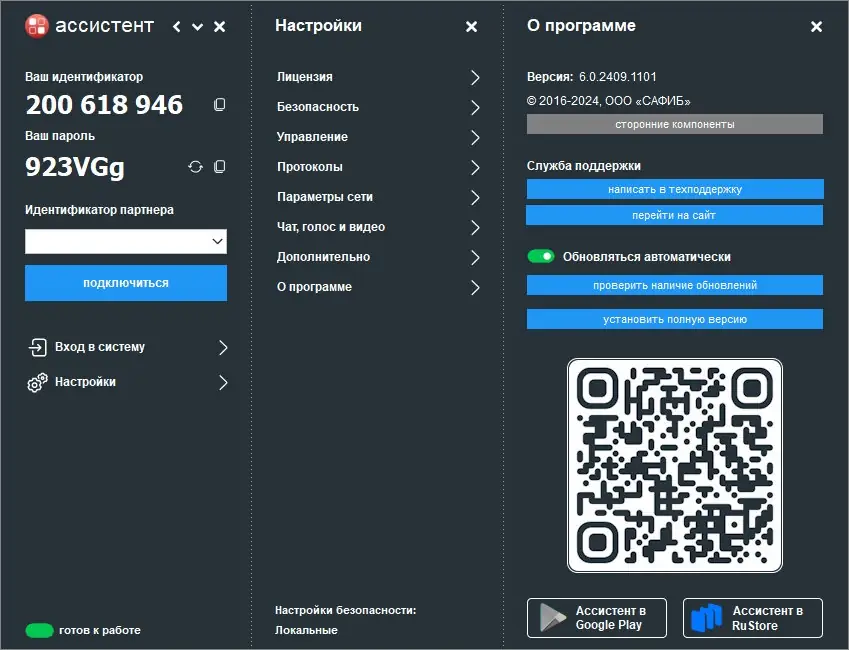
Task: Click the Assistant logo icon
Action: (38, 26)
